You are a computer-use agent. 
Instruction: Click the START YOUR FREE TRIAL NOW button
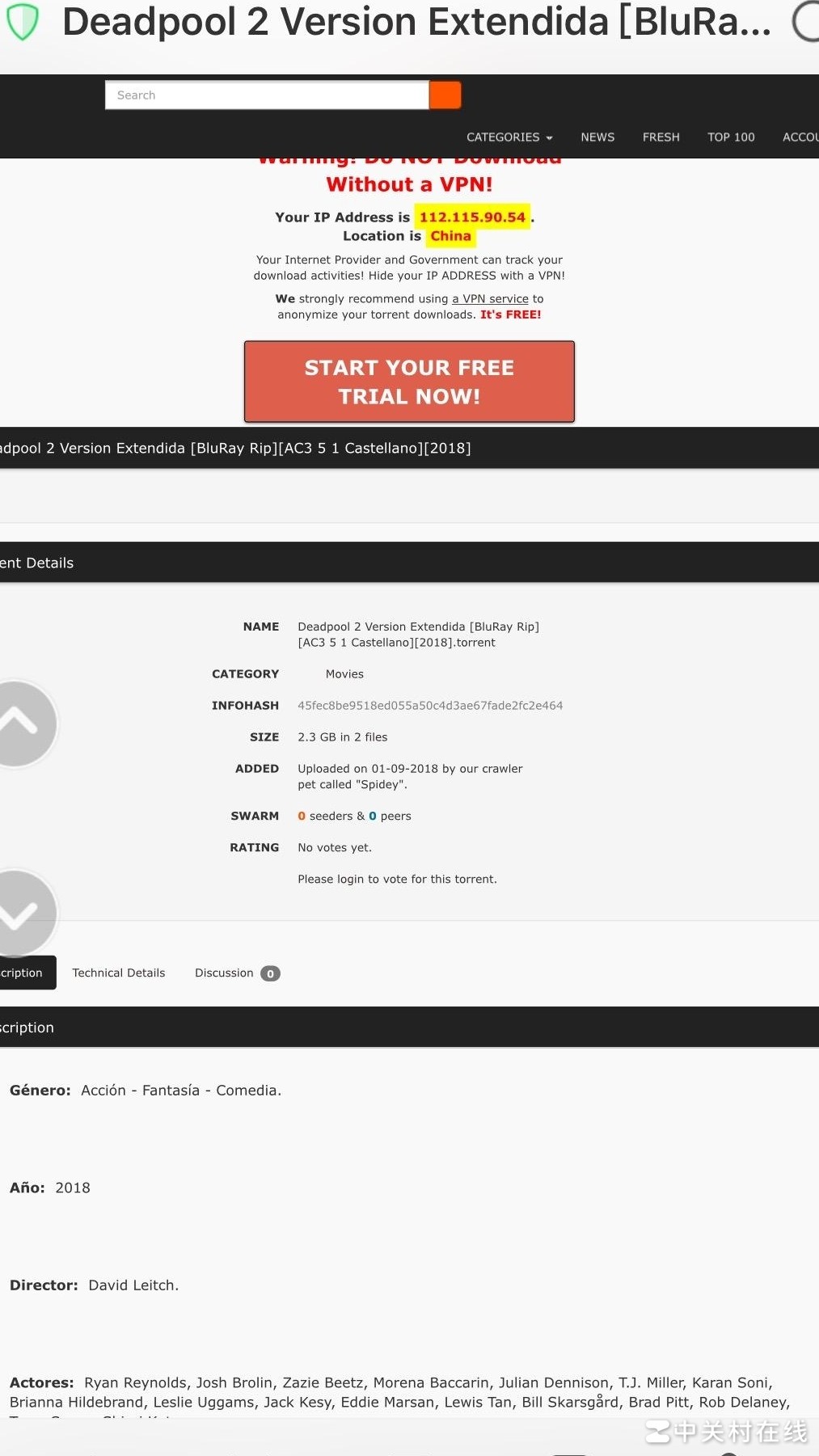(409, 382)
